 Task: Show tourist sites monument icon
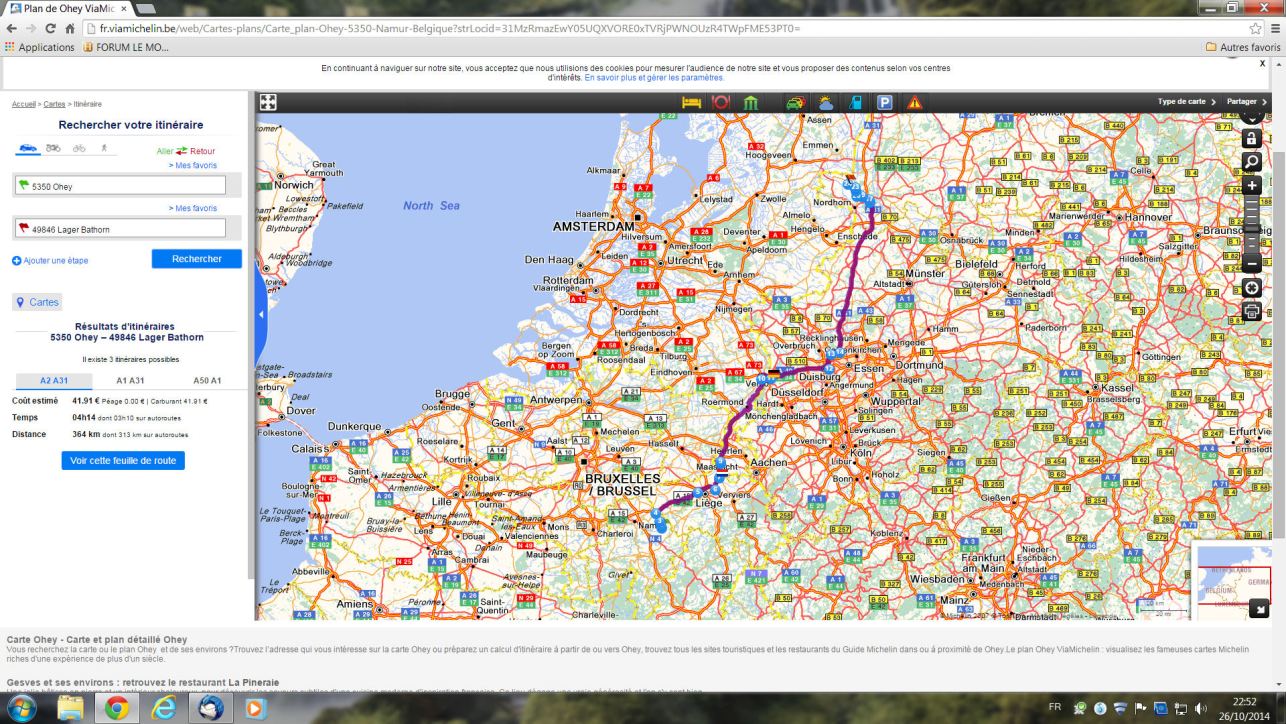coord(751,102)
